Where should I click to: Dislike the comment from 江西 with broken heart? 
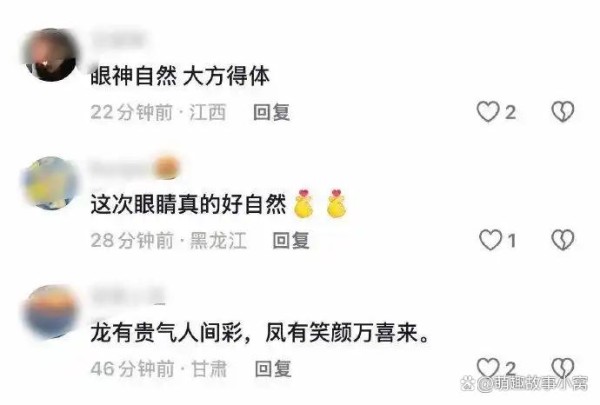[562, 112]
